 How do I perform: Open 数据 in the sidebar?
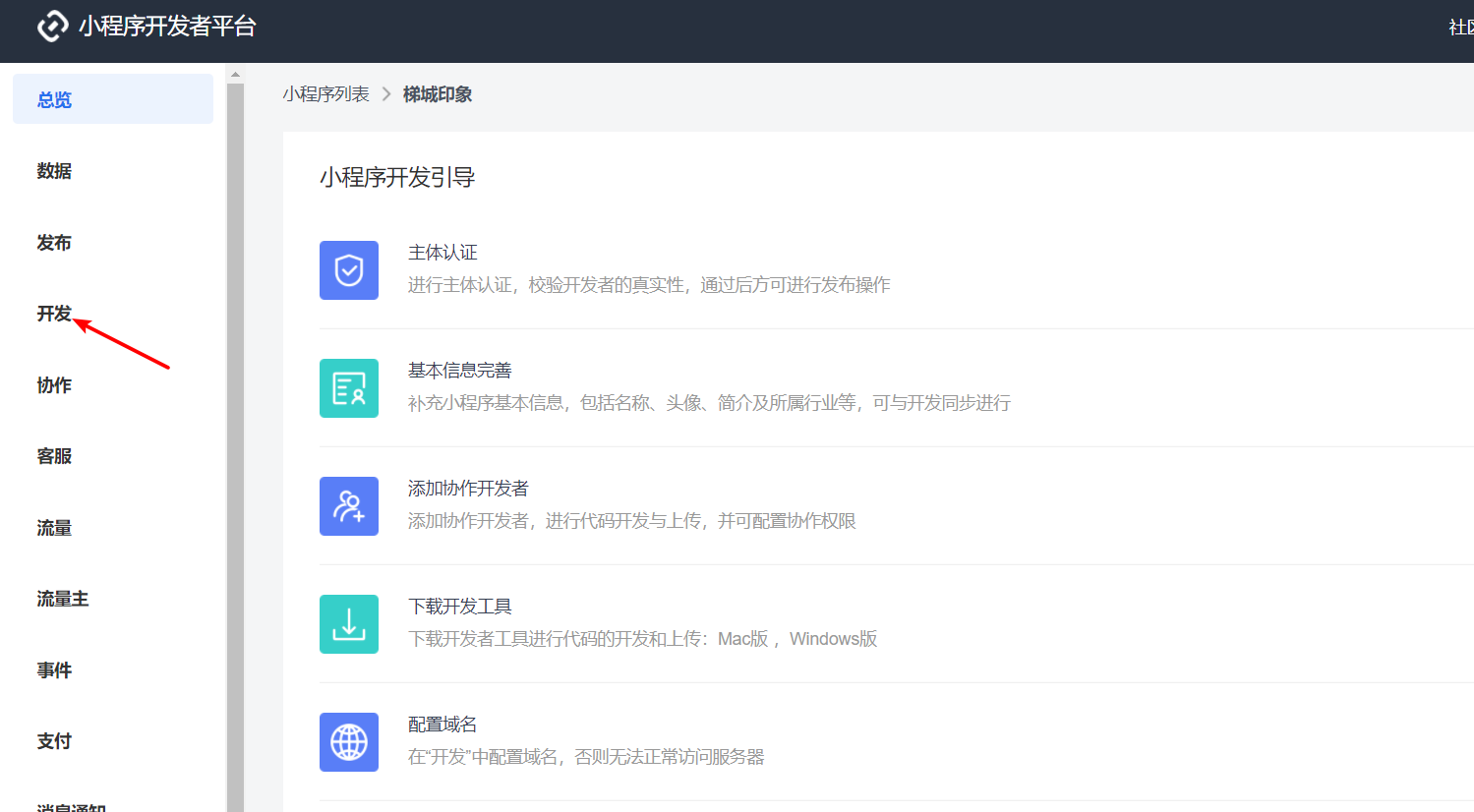click(54, 171)
